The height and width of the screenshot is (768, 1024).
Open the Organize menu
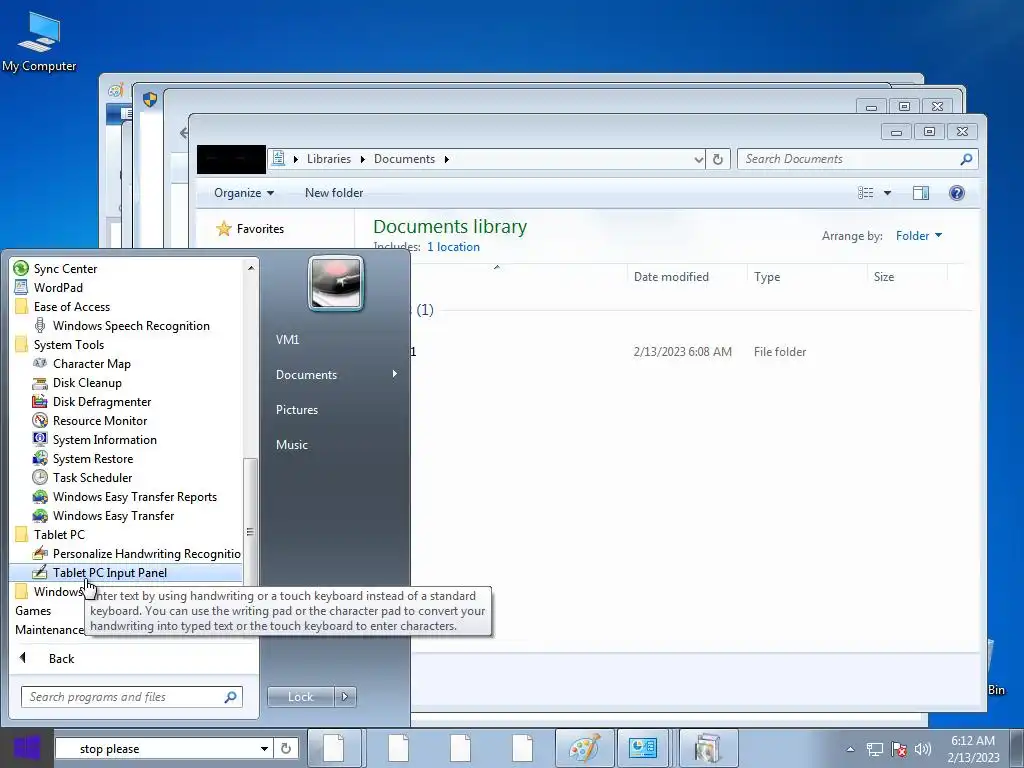pos(244,193)
